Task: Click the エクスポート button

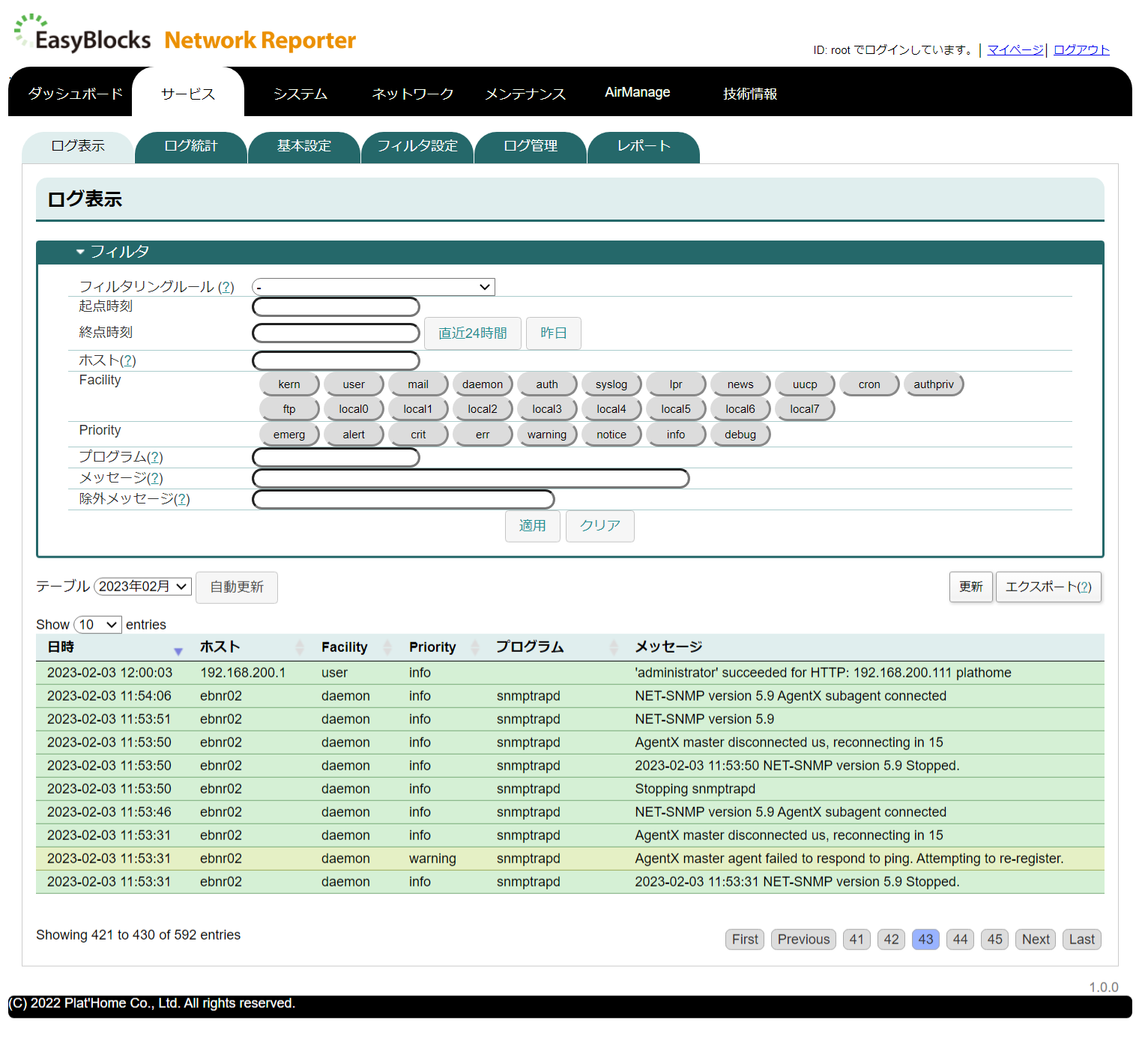Action: point(1048,587)
